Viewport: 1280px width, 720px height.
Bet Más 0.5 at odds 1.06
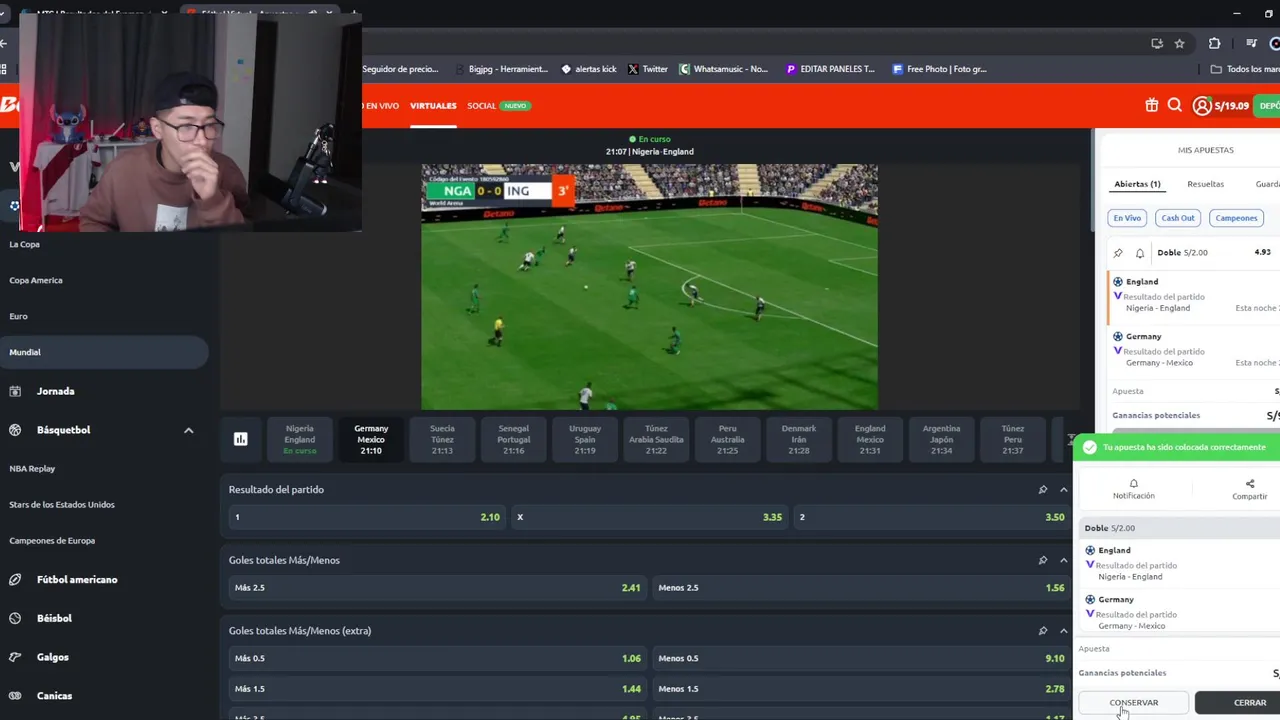click(x=436, y=658)
